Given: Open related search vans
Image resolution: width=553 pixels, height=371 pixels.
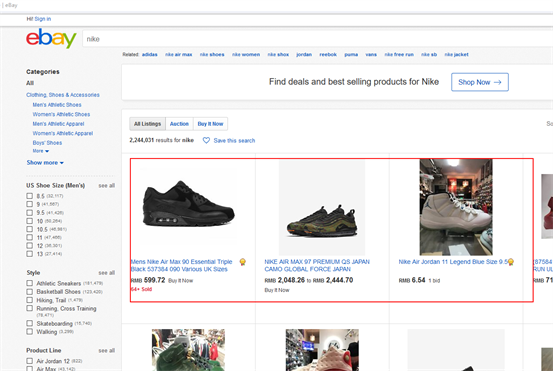Looking at the screenshot, I should [x=371, y=54].
